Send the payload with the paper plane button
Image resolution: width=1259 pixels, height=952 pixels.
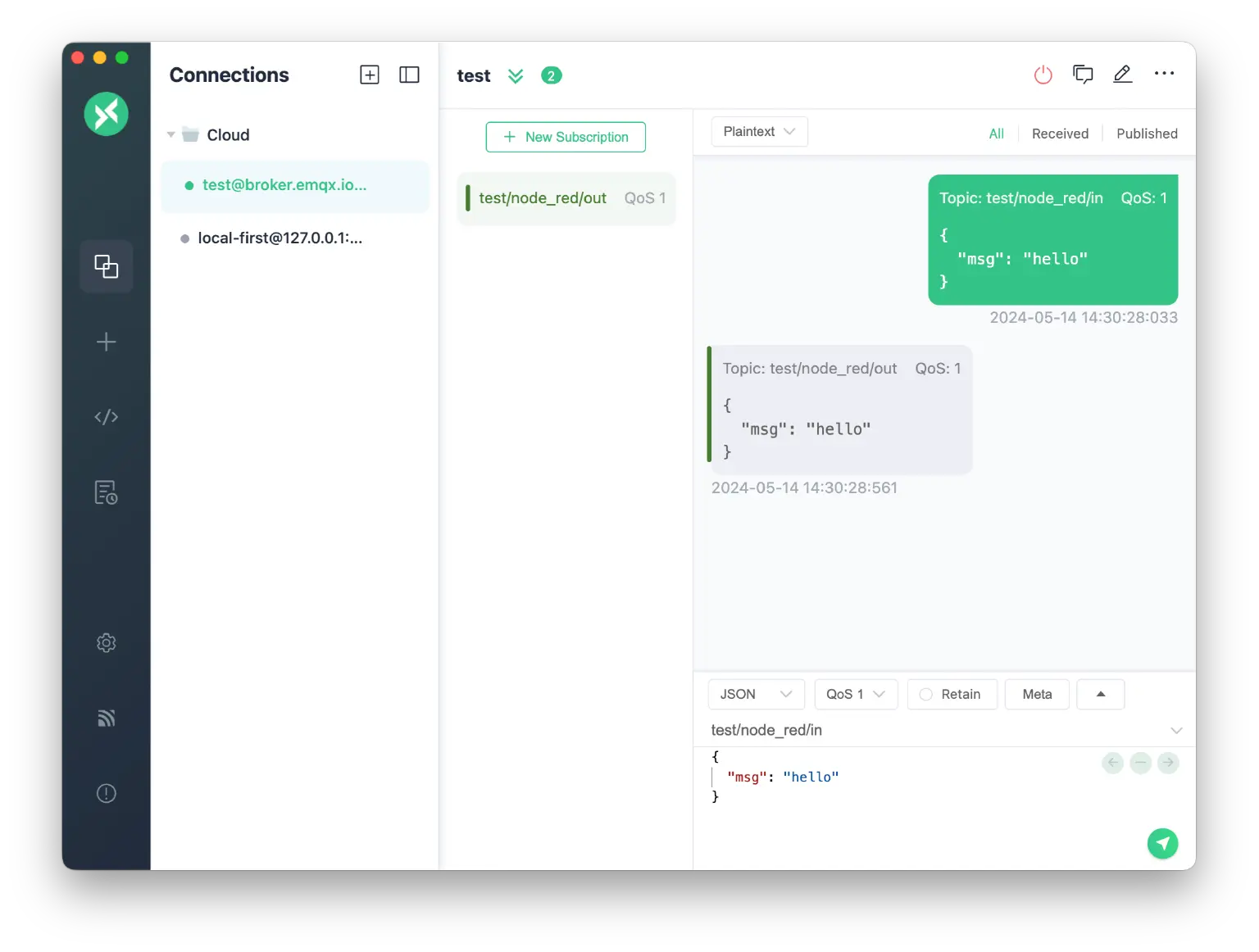[x=1162, y=843]
